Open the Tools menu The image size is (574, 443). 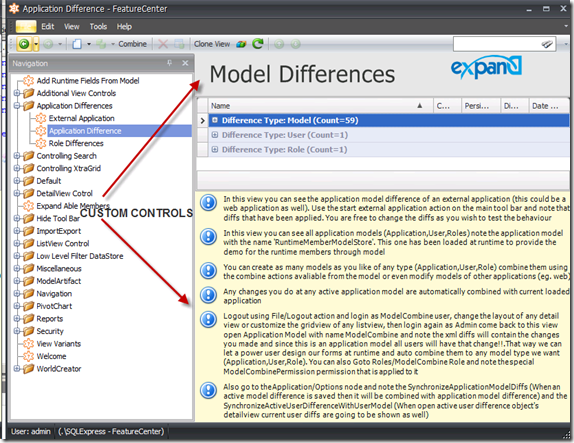click(98, 26)
